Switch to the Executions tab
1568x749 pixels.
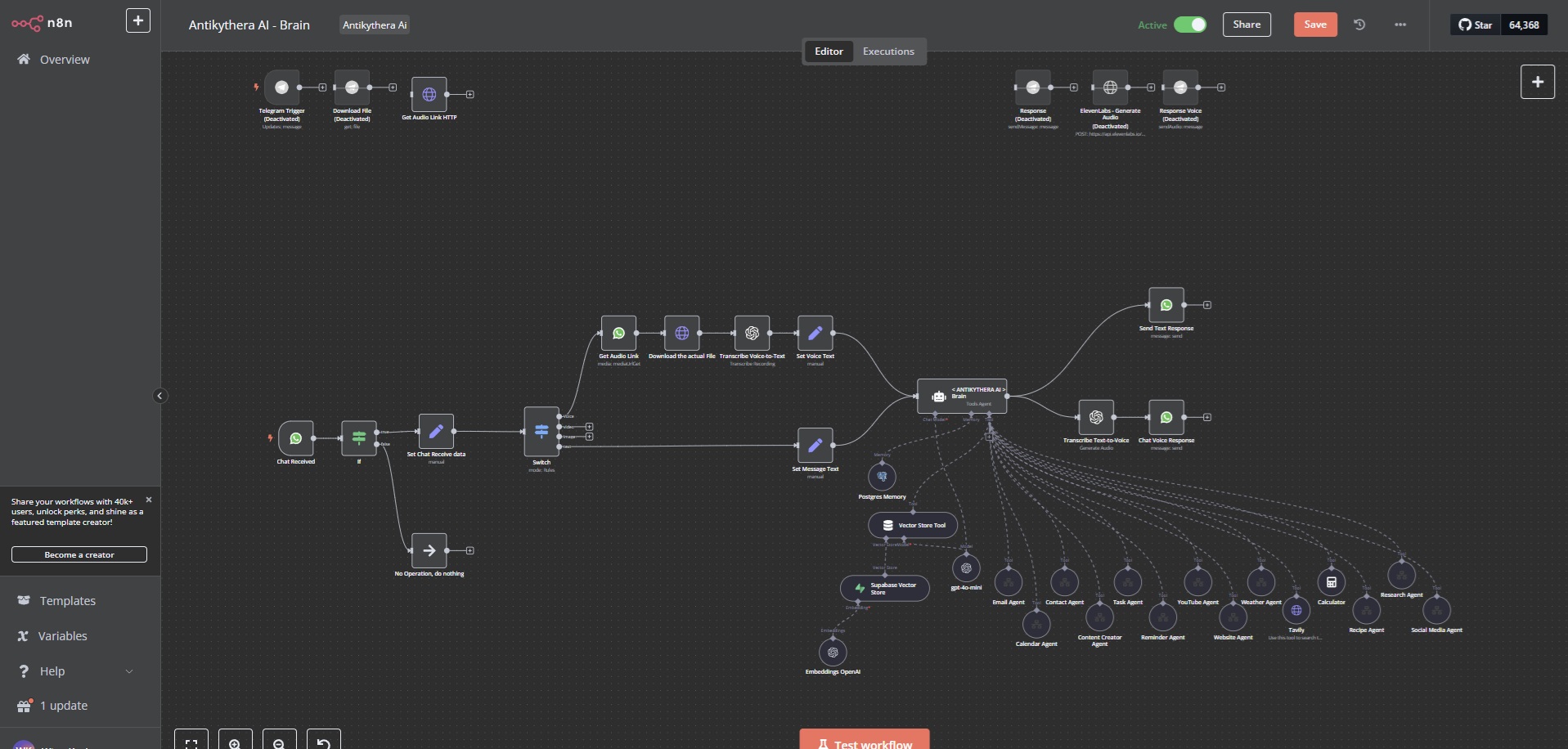click(x=888, y=51)
